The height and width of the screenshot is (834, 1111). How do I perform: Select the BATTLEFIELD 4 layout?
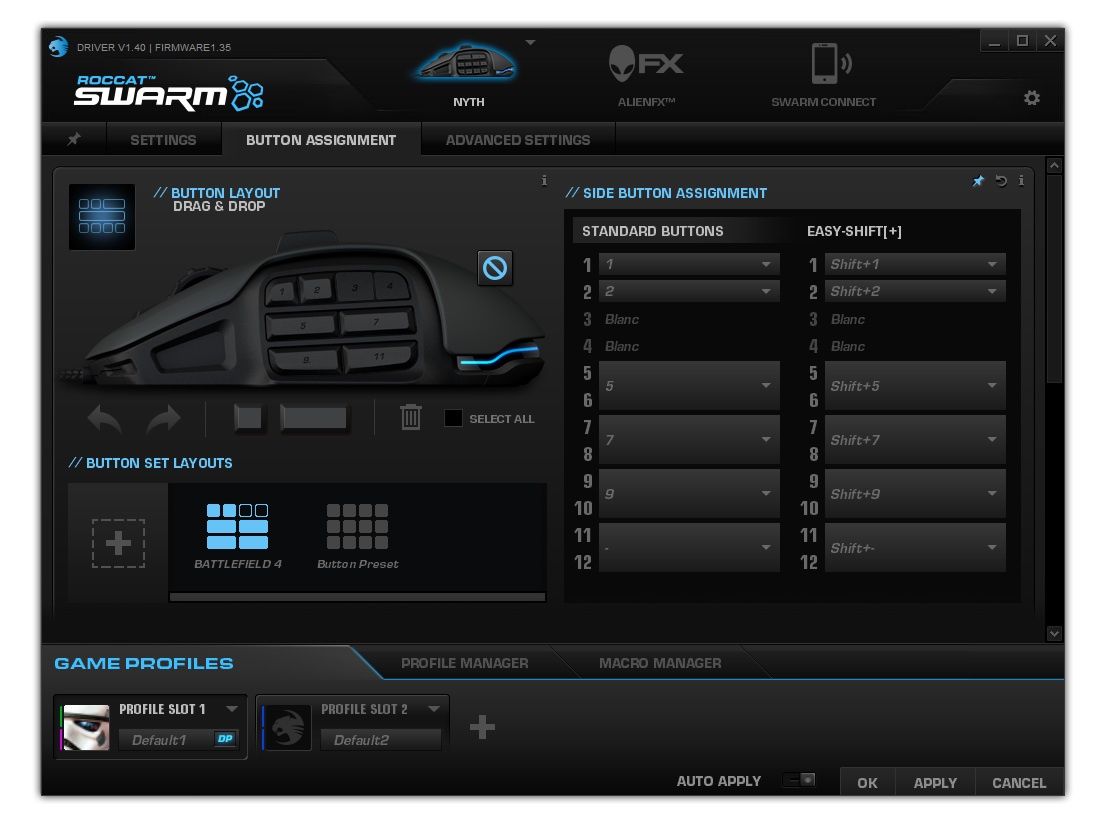[237, 536]
